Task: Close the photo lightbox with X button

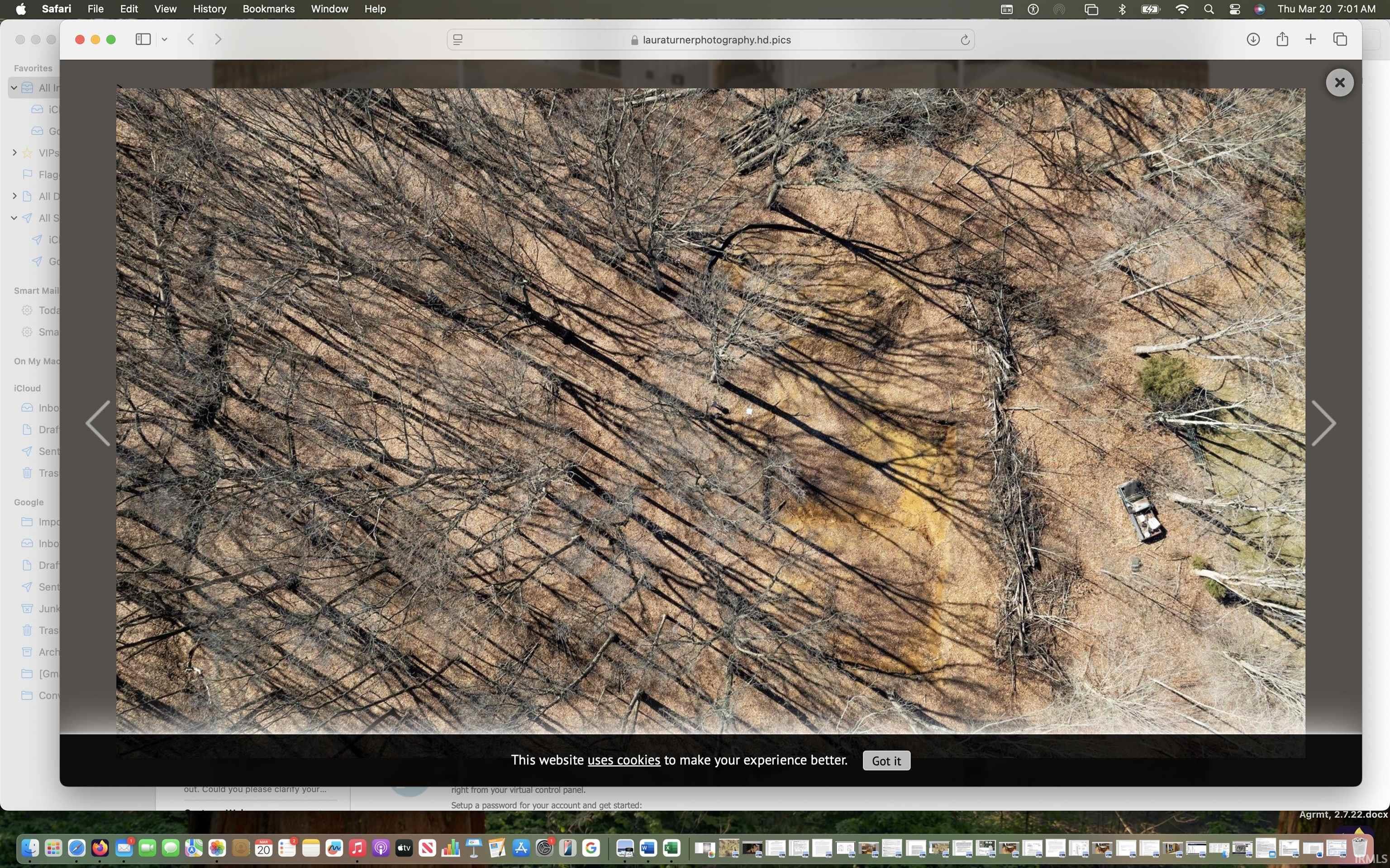Action: pyautogui.click(x=1339, y=83)
